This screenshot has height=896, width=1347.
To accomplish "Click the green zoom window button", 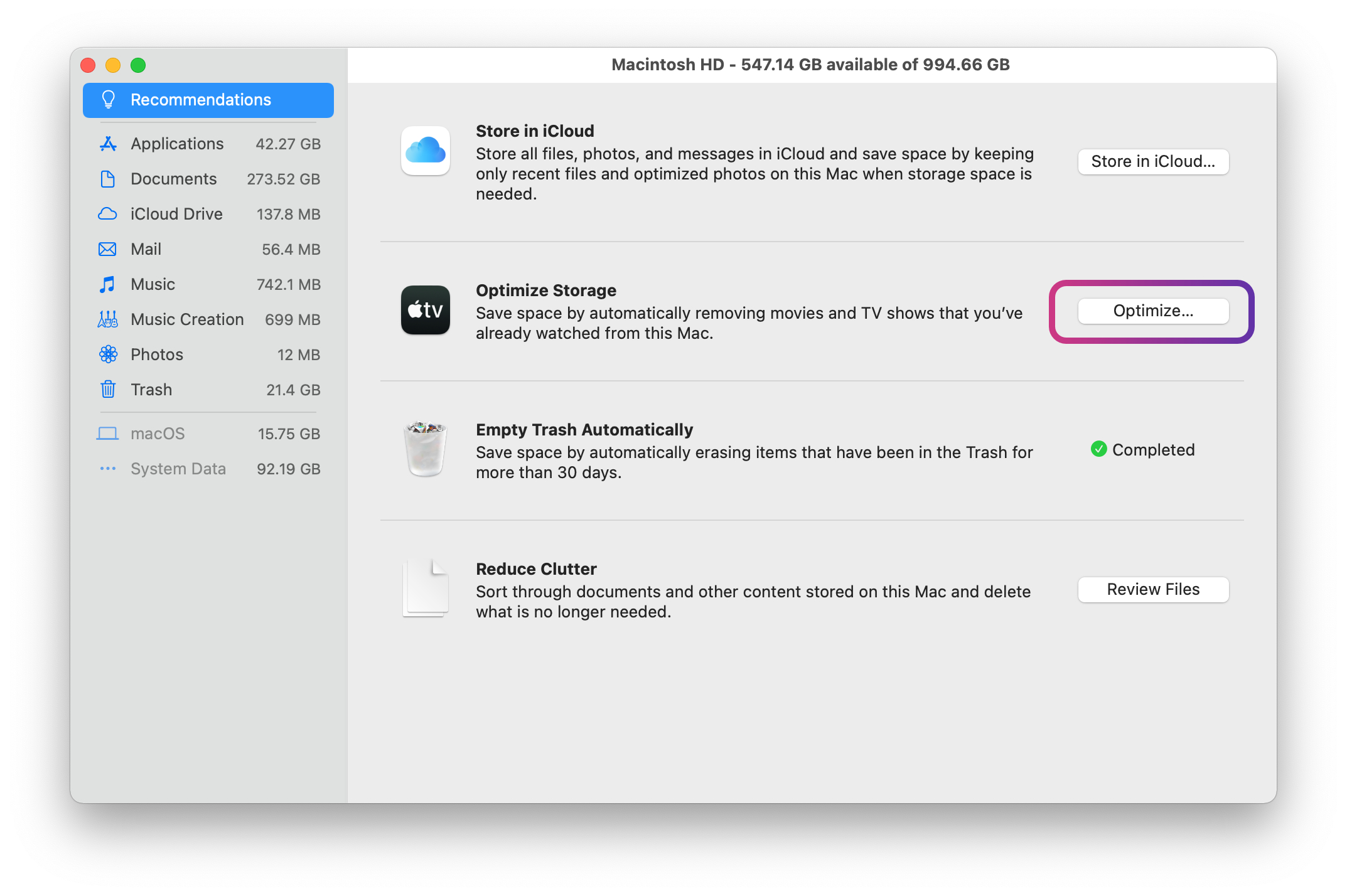I will pyautogui.click(x=138, y=65).
